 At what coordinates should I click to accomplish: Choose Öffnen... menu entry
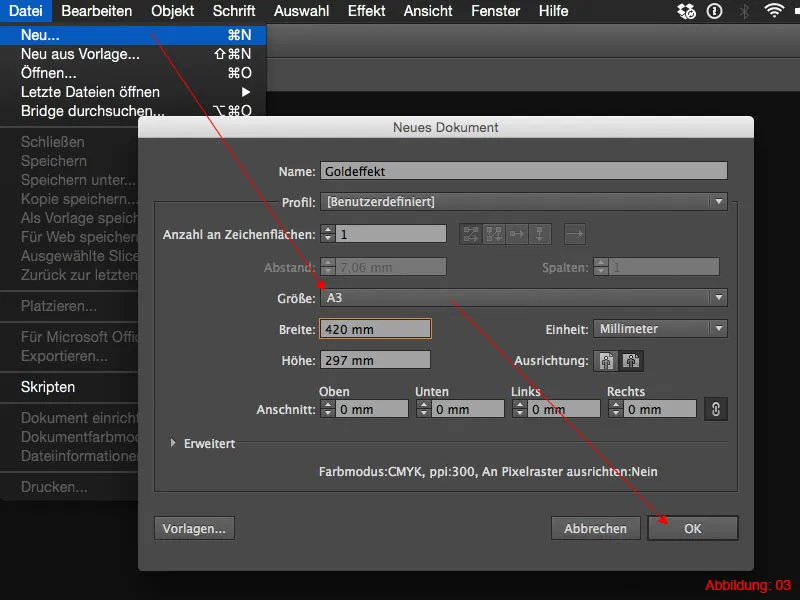(x=133, y=73)
